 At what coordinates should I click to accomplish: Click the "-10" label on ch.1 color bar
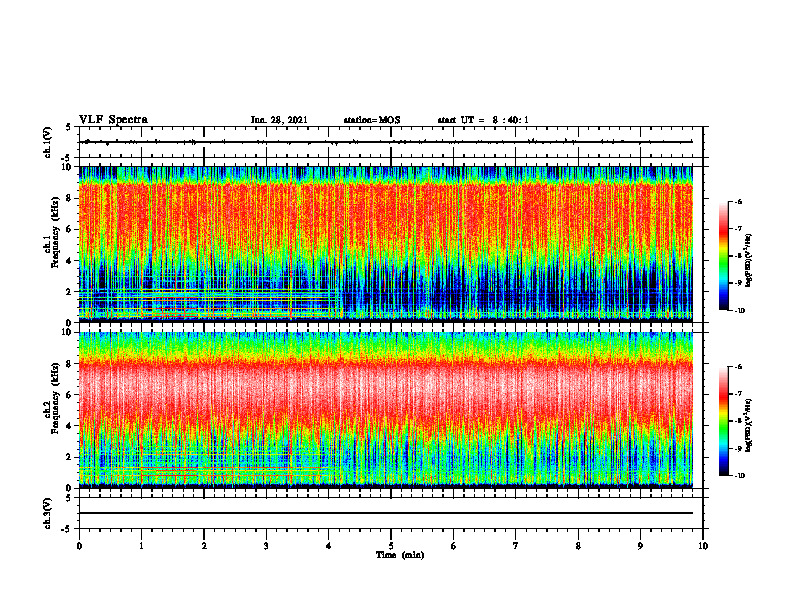click(739, 310)
